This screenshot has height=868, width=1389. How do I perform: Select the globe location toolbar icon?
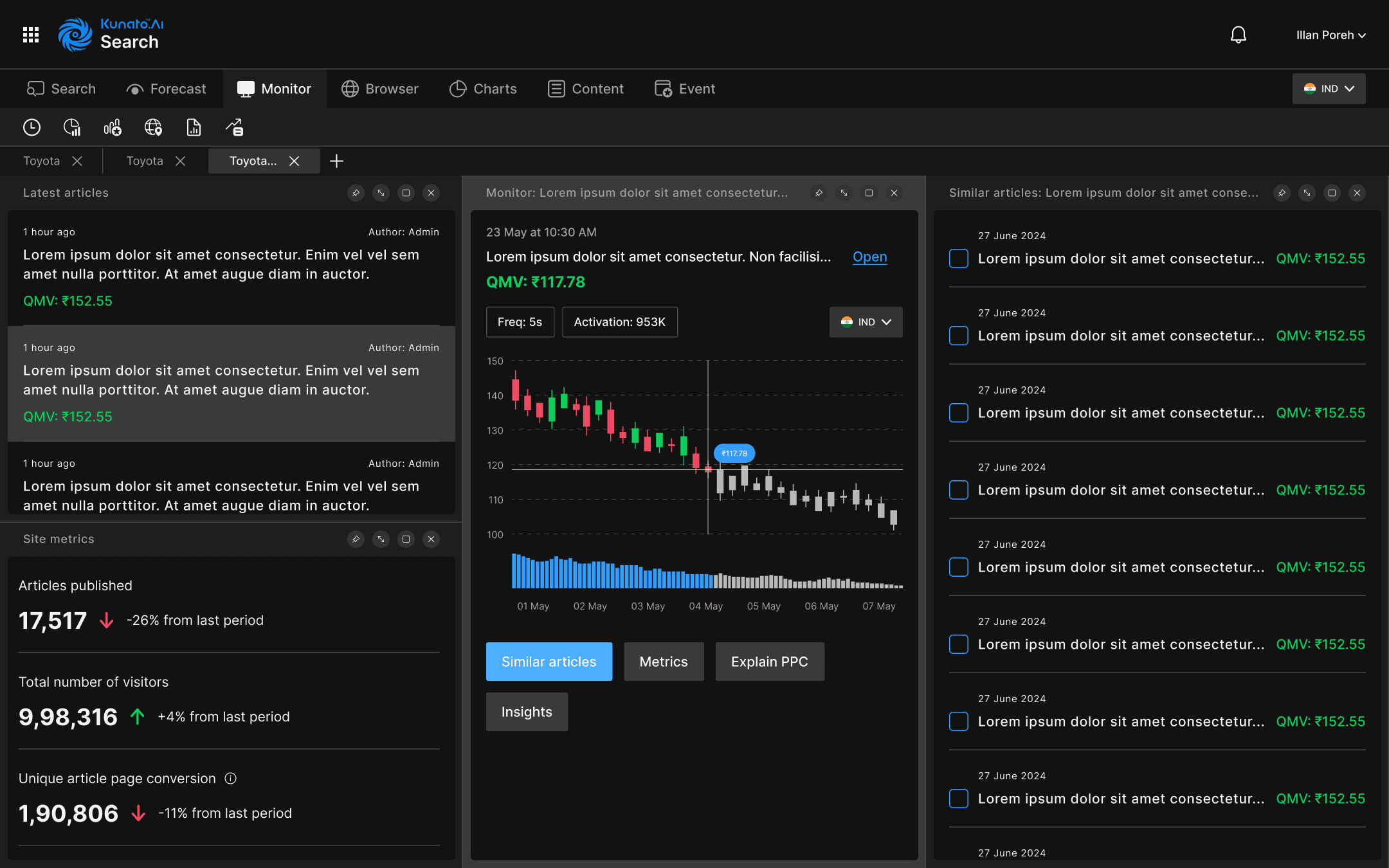point(153,127)
